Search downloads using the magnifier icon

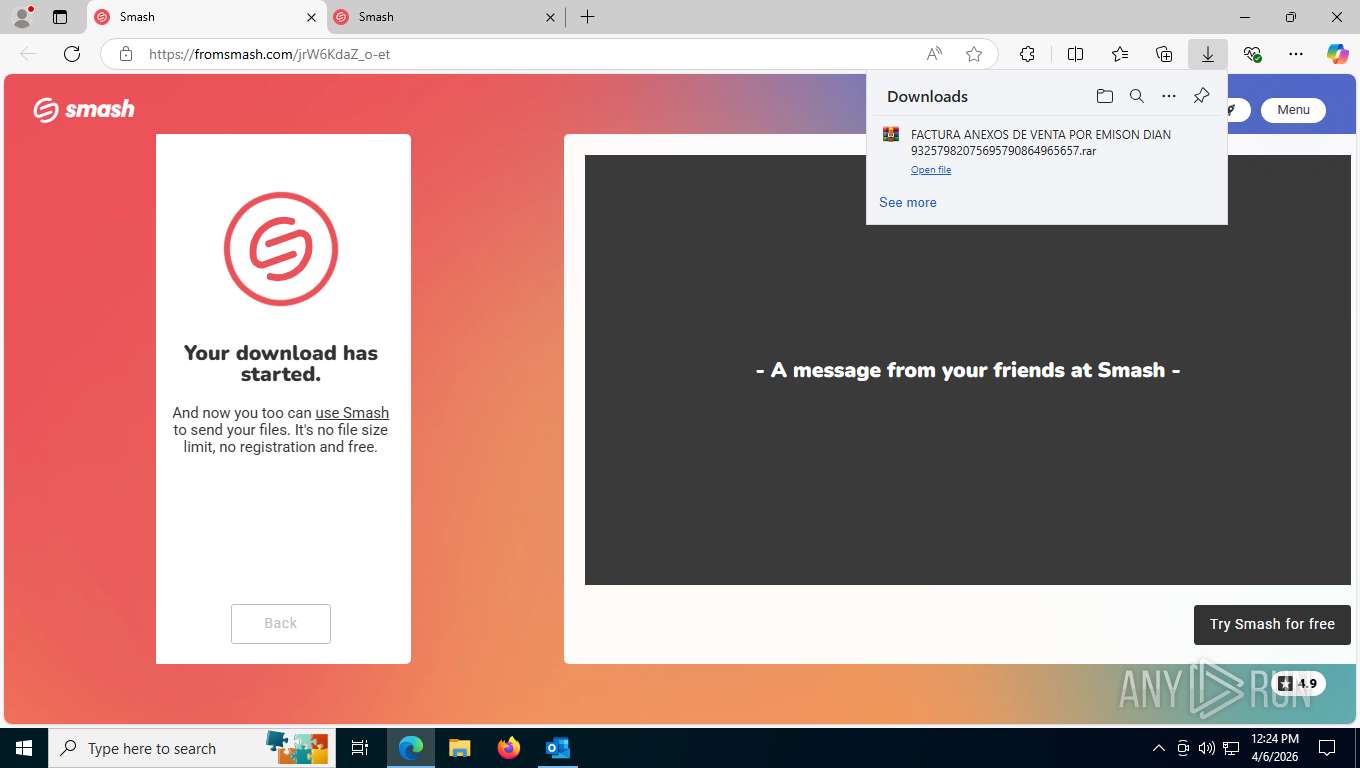tap(1136, 96)
